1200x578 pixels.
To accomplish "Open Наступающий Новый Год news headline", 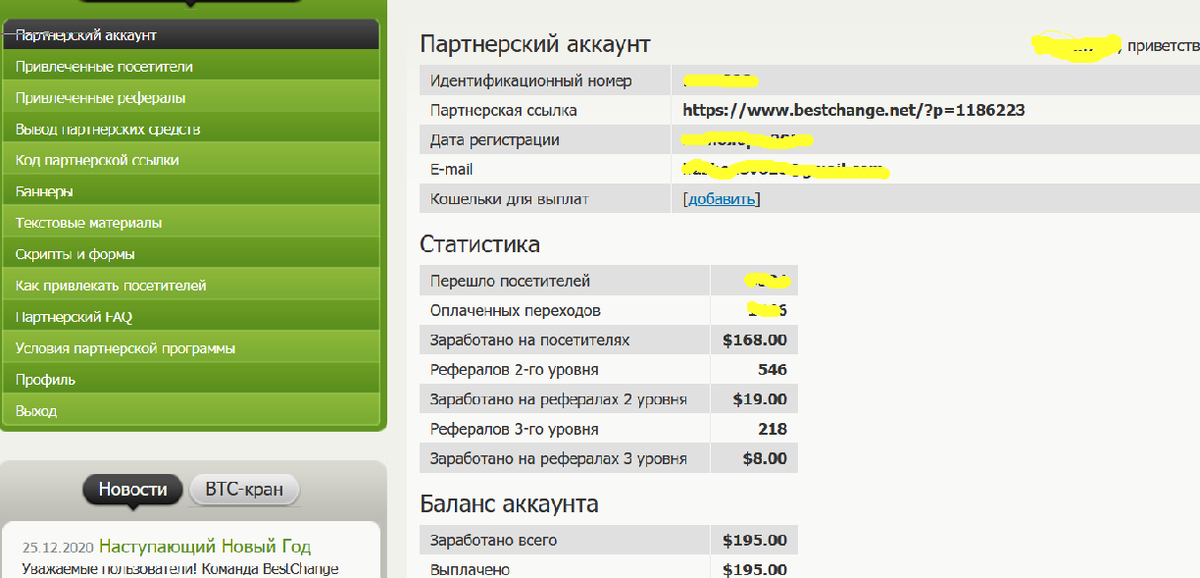I will point(205,547).
